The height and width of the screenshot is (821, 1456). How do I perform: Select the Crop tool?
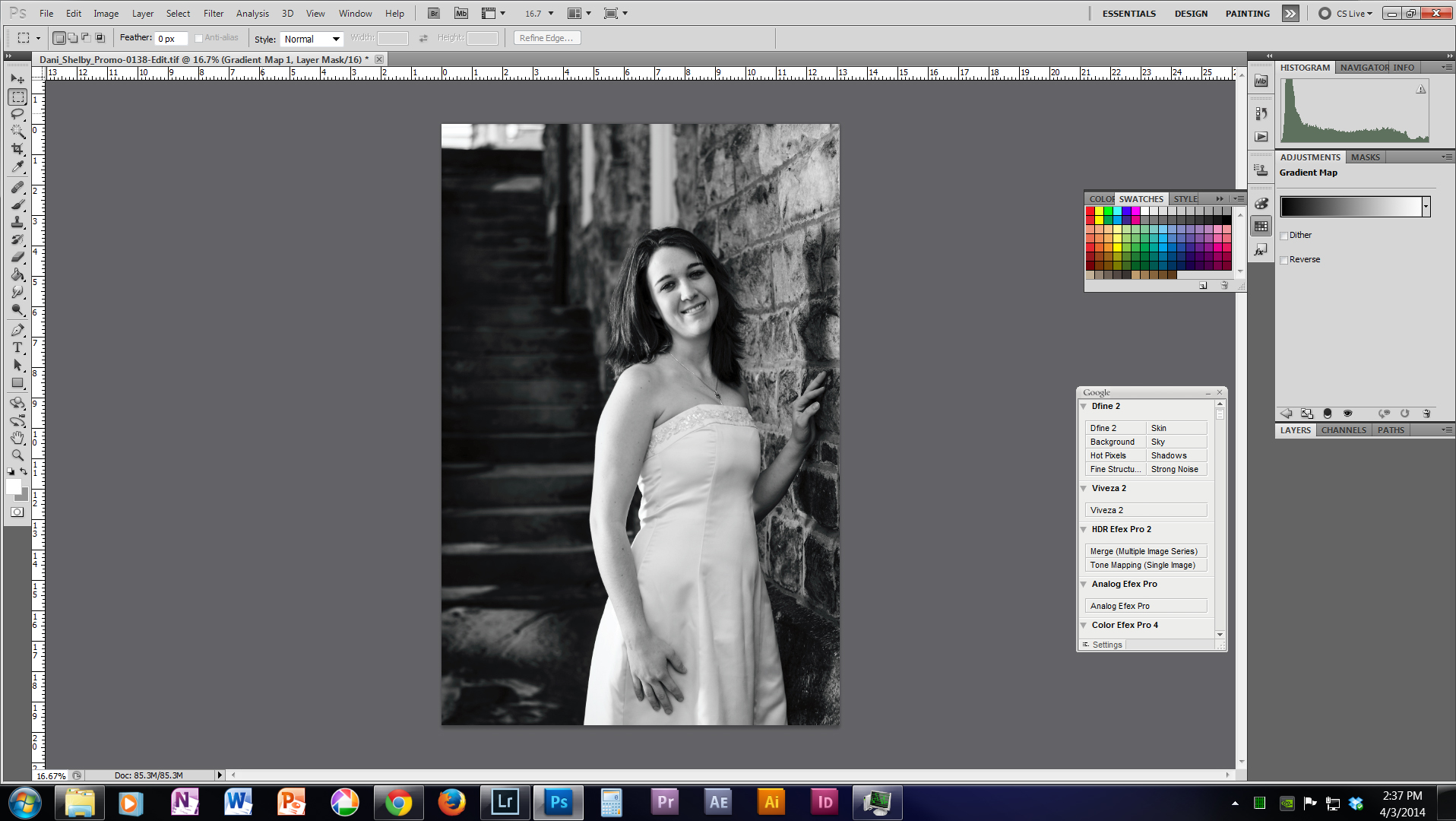(17, 149)
